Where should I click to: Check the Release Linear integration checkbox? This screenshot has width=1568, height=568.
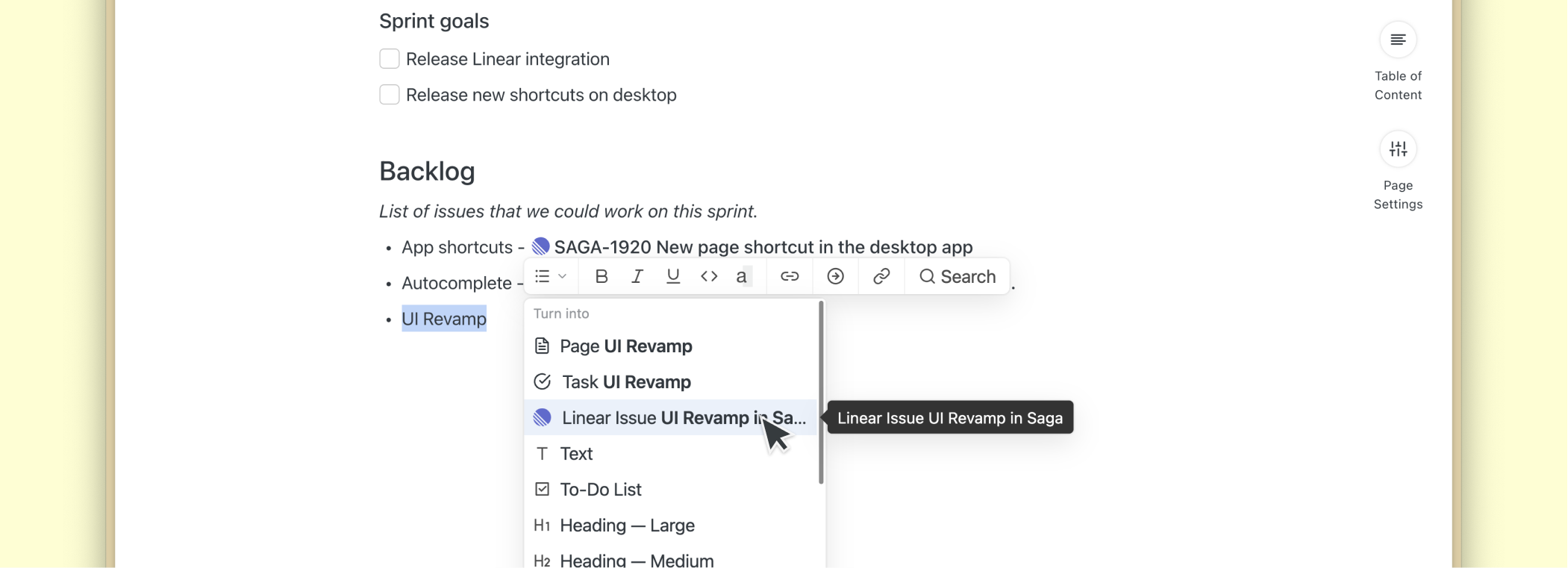pyautogui.click(x=390, y=59)
